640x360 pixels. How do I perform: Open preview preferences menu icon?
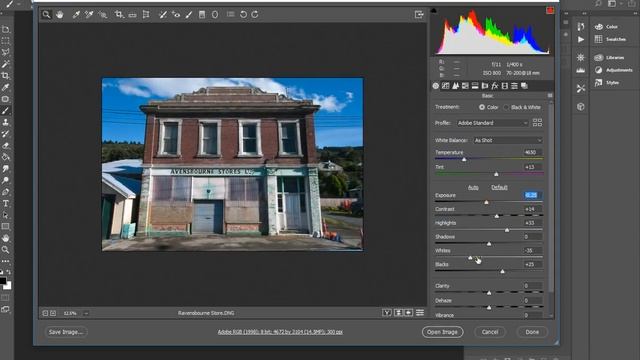(x=420, y=313)
